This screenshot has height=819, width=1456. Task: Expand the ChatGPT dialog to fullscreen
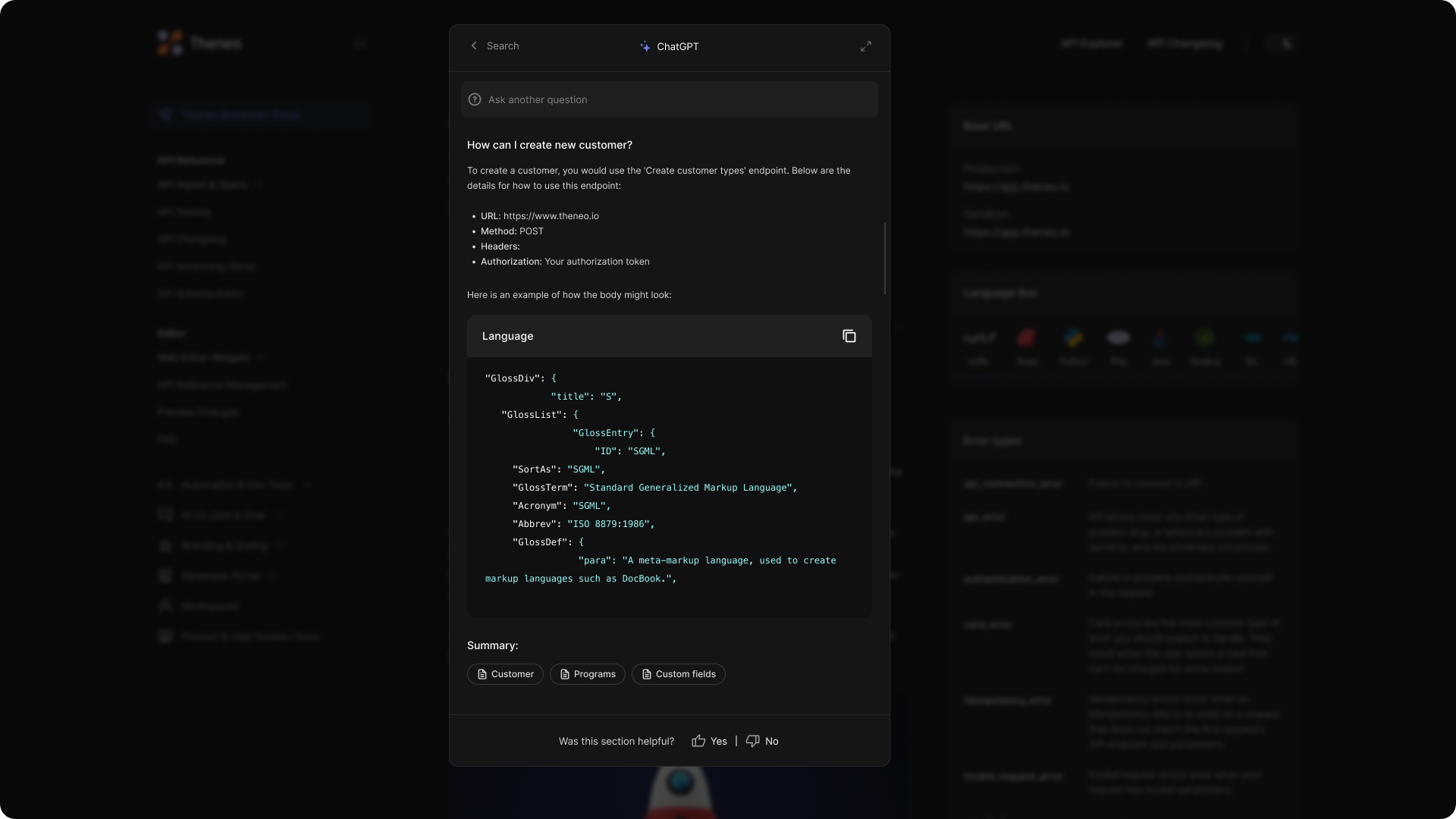[x=865, y=46]
